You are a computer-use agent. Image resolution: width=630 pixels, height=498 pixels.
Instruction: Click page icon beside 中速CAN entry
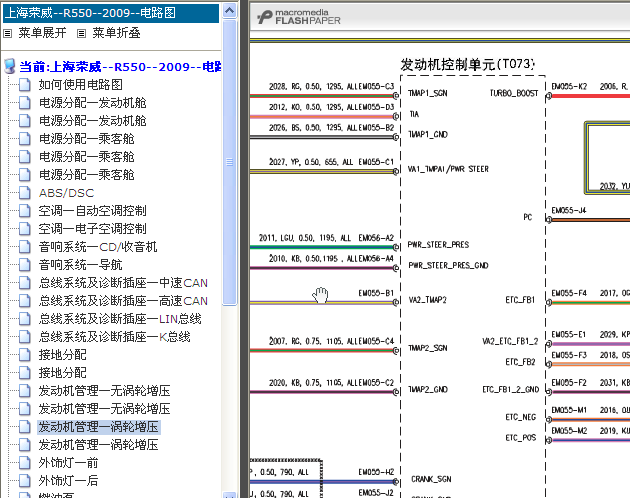point(25,283)
